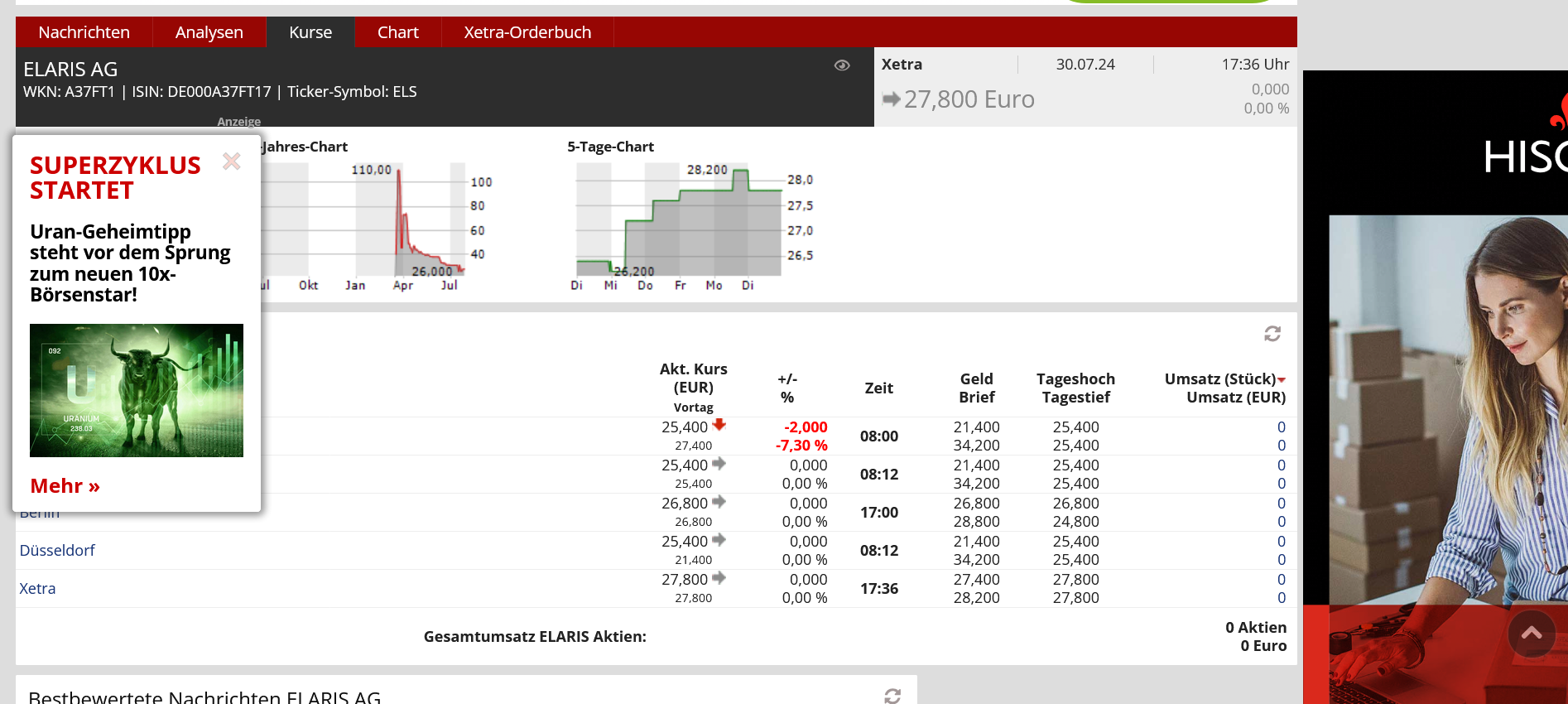Open the Chart tab
The width and height of the screenshot is (1568, 704).
click(x=397, y=32)
